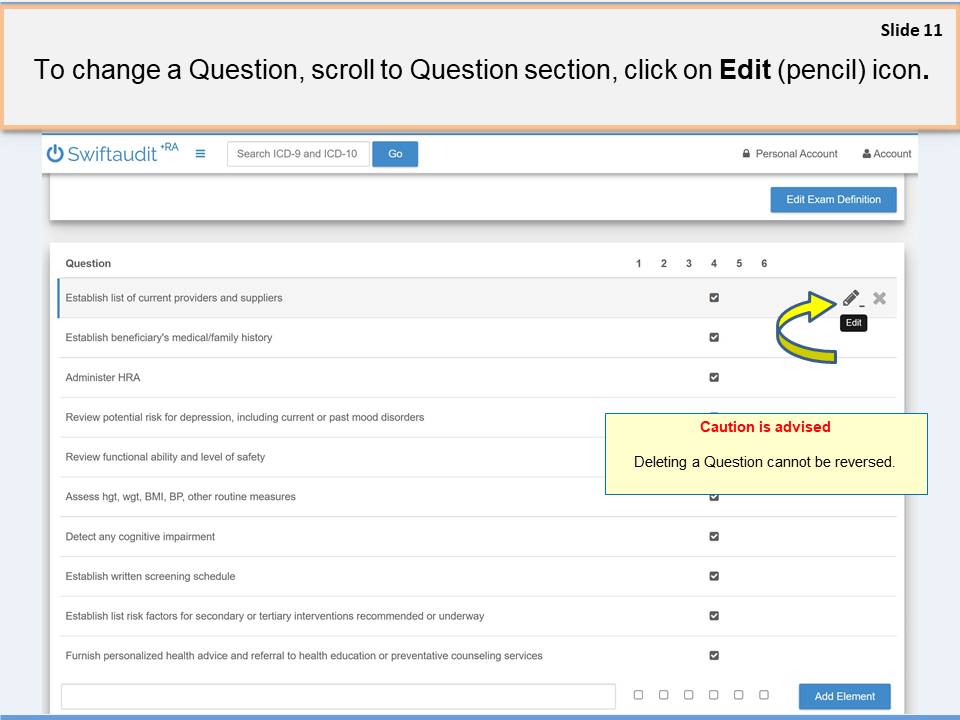The width and height of the screenshot is (960, 720).
Task: Open the Personal Account menu
Action: tap(796, 154)
